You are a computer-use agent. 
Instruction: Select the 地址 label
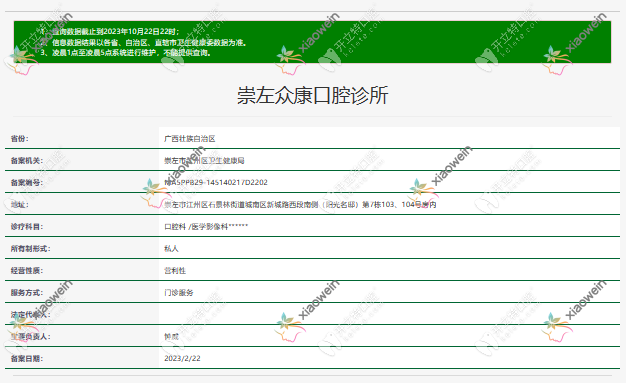point(20,204)
